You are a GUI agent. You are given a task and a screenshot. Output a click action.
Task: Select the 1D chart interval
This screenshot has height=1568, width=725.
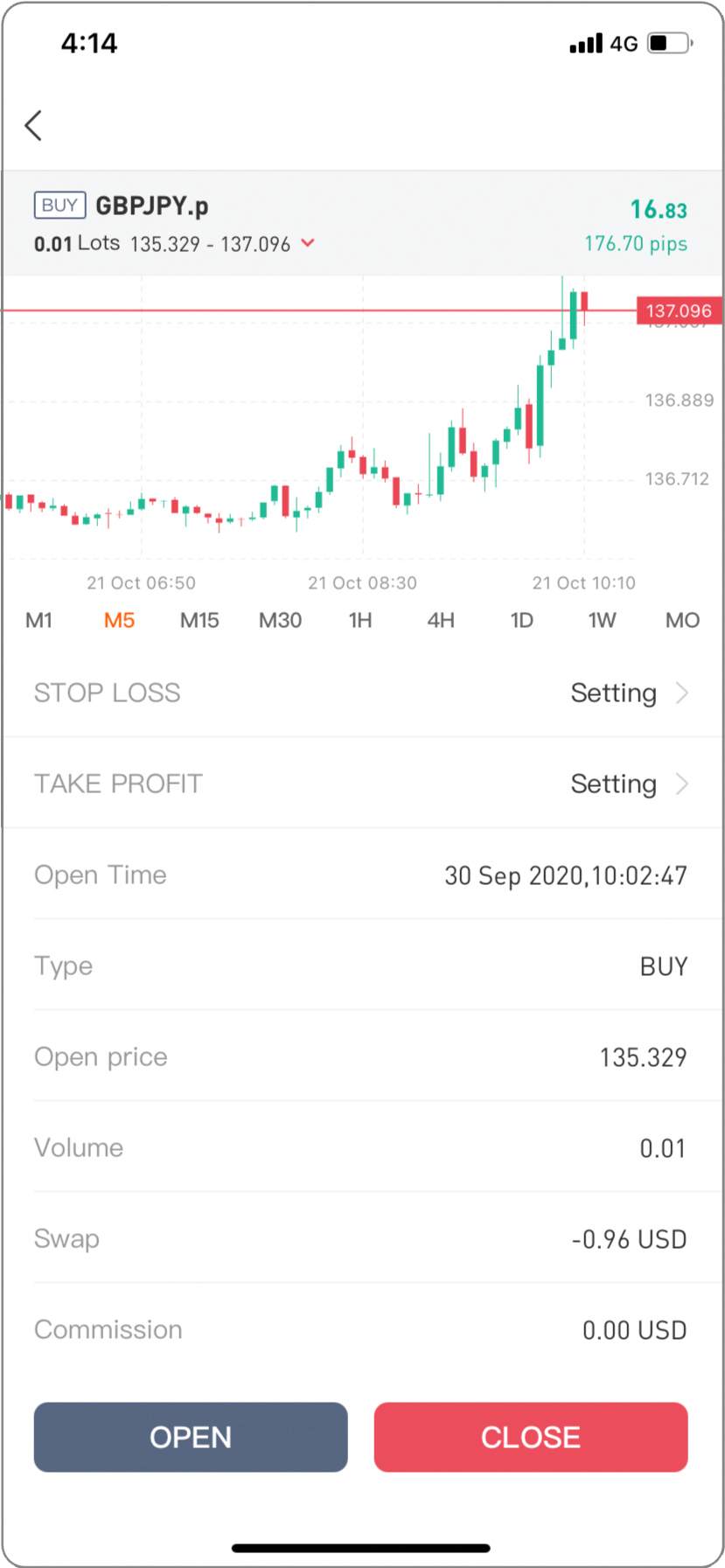pyautogui.click(x=521, y=620)
